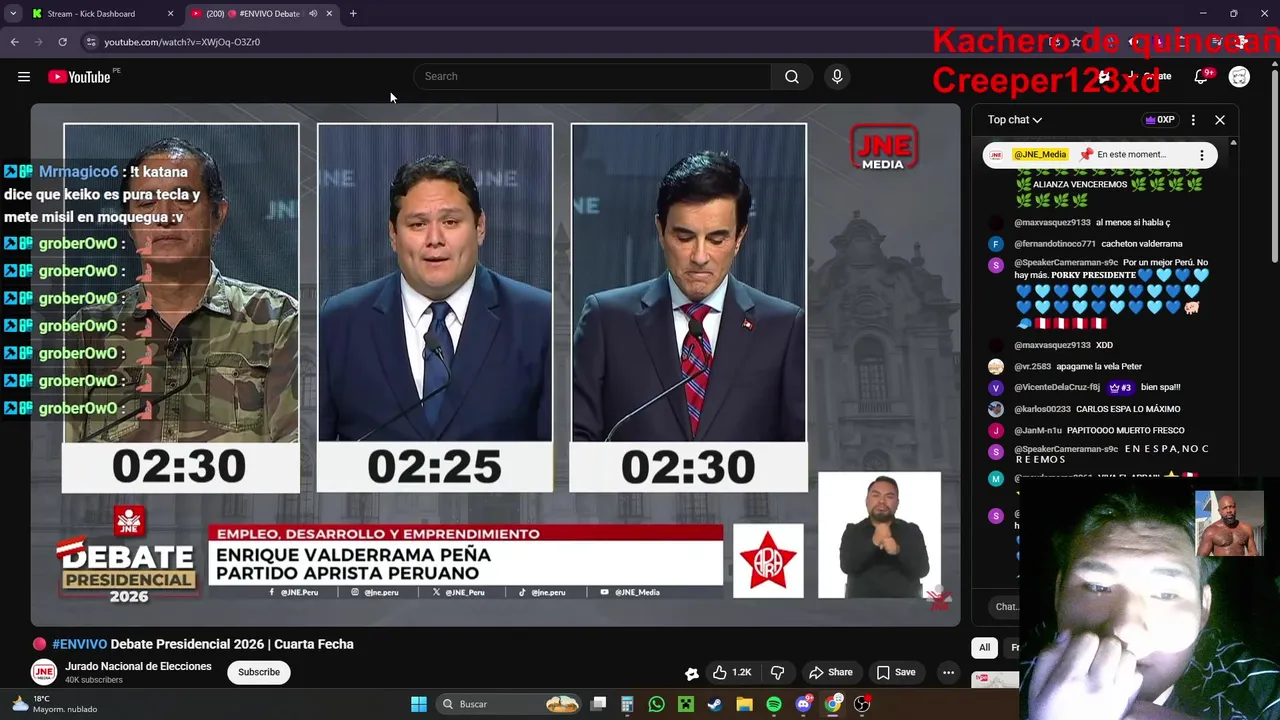This screenshot has width=1280, height=720.
Task: Save the video to a playlist
Action: click(x=896, y=672)
